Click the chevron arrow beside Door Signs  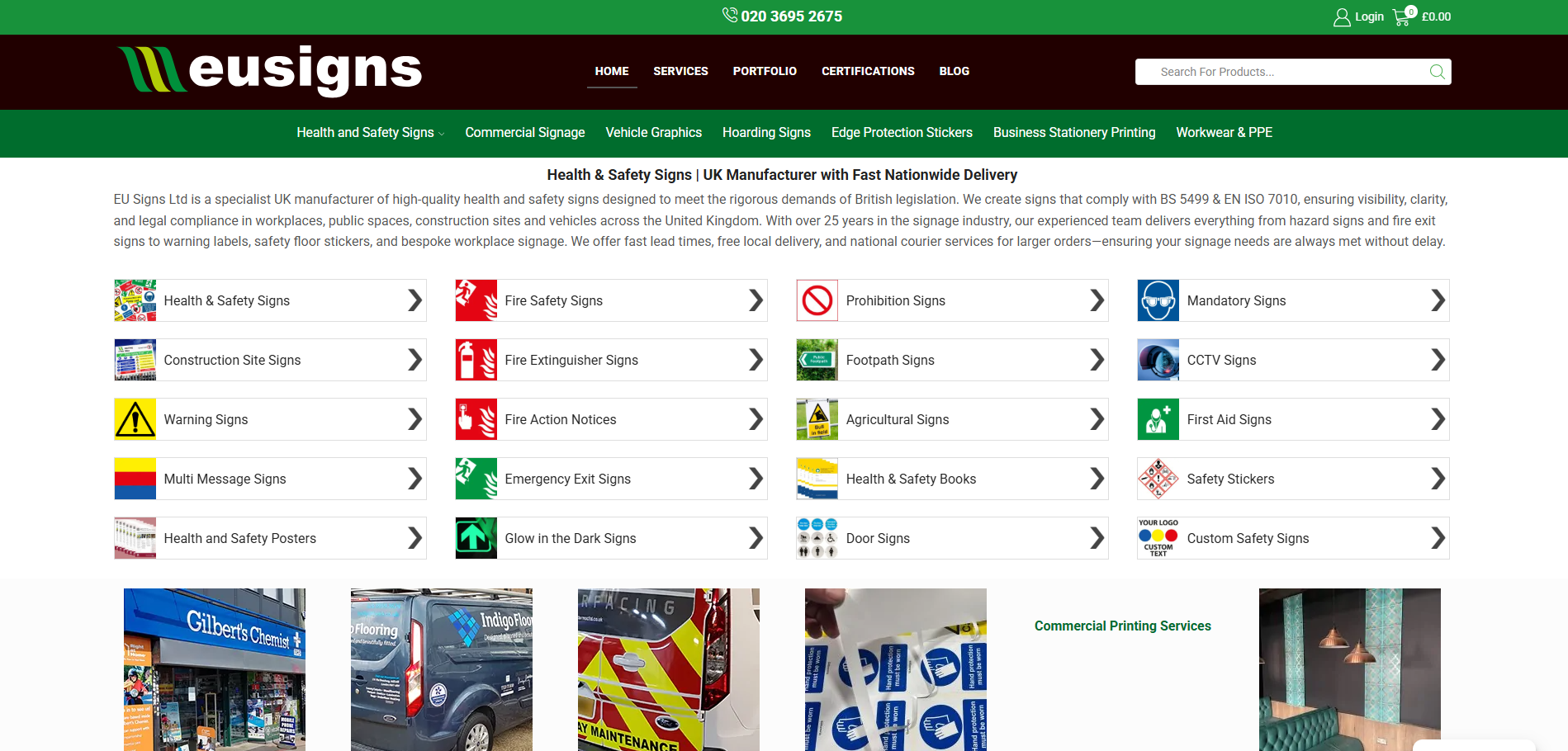1097,538
